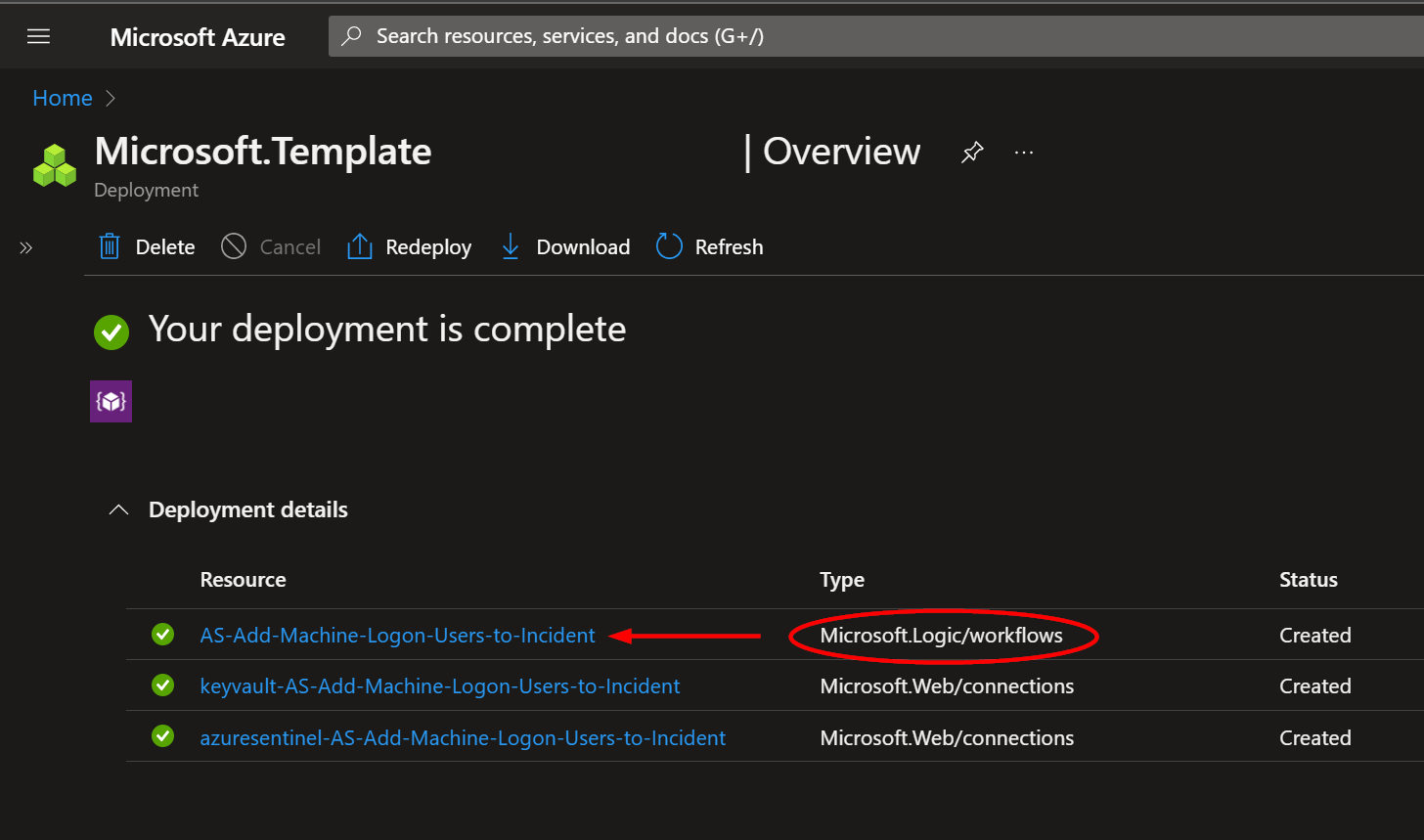This screenshot has width=1424, height=840.
Task: Click the purple template cube icon
Action: 111,401
